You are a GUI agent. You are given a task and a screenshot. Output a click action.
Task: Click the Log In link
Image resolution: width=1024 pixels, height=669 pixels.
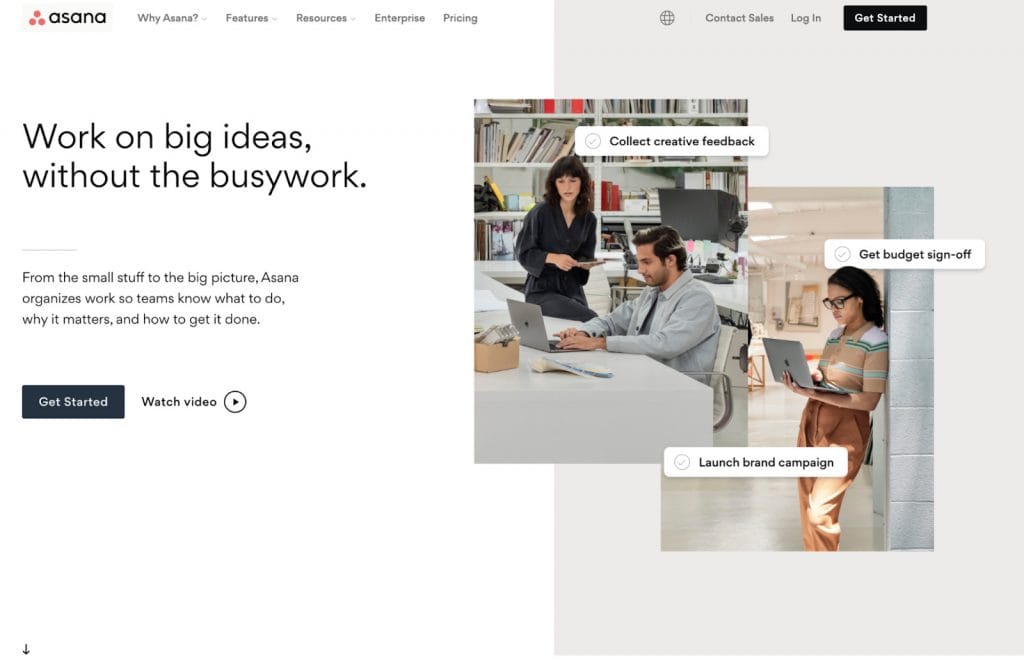coord(806,18)
